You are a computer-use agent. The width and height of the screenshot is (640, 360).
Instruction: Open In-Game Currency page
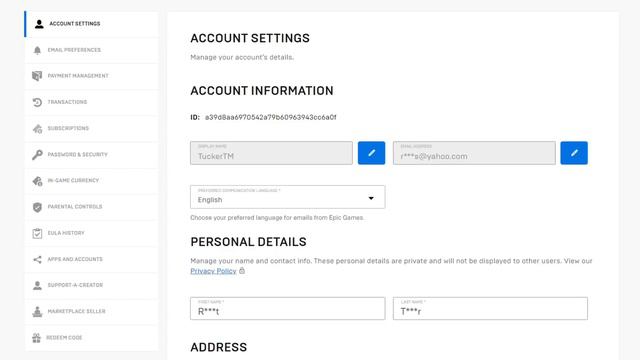91,181
